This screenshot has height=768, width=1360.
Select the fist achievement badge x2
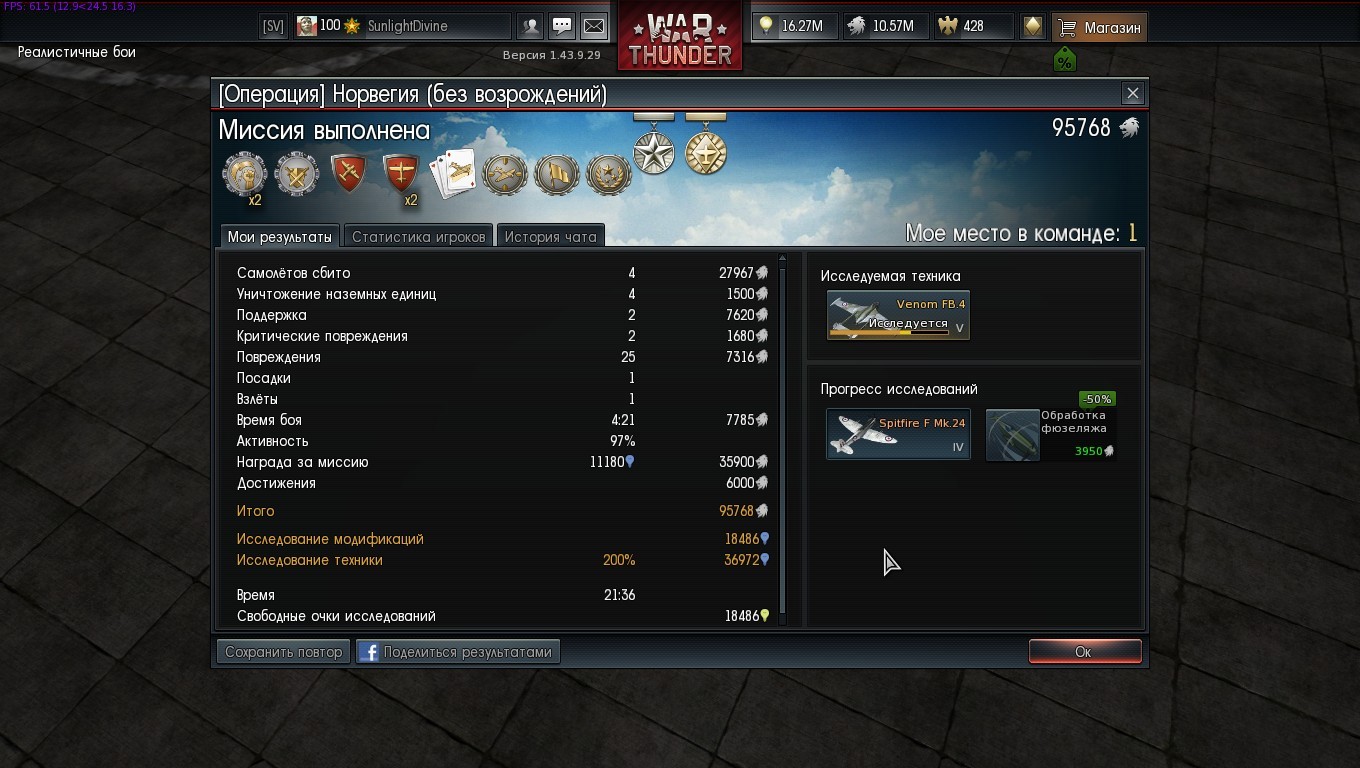pyautogui.click(x=244, y=176)
